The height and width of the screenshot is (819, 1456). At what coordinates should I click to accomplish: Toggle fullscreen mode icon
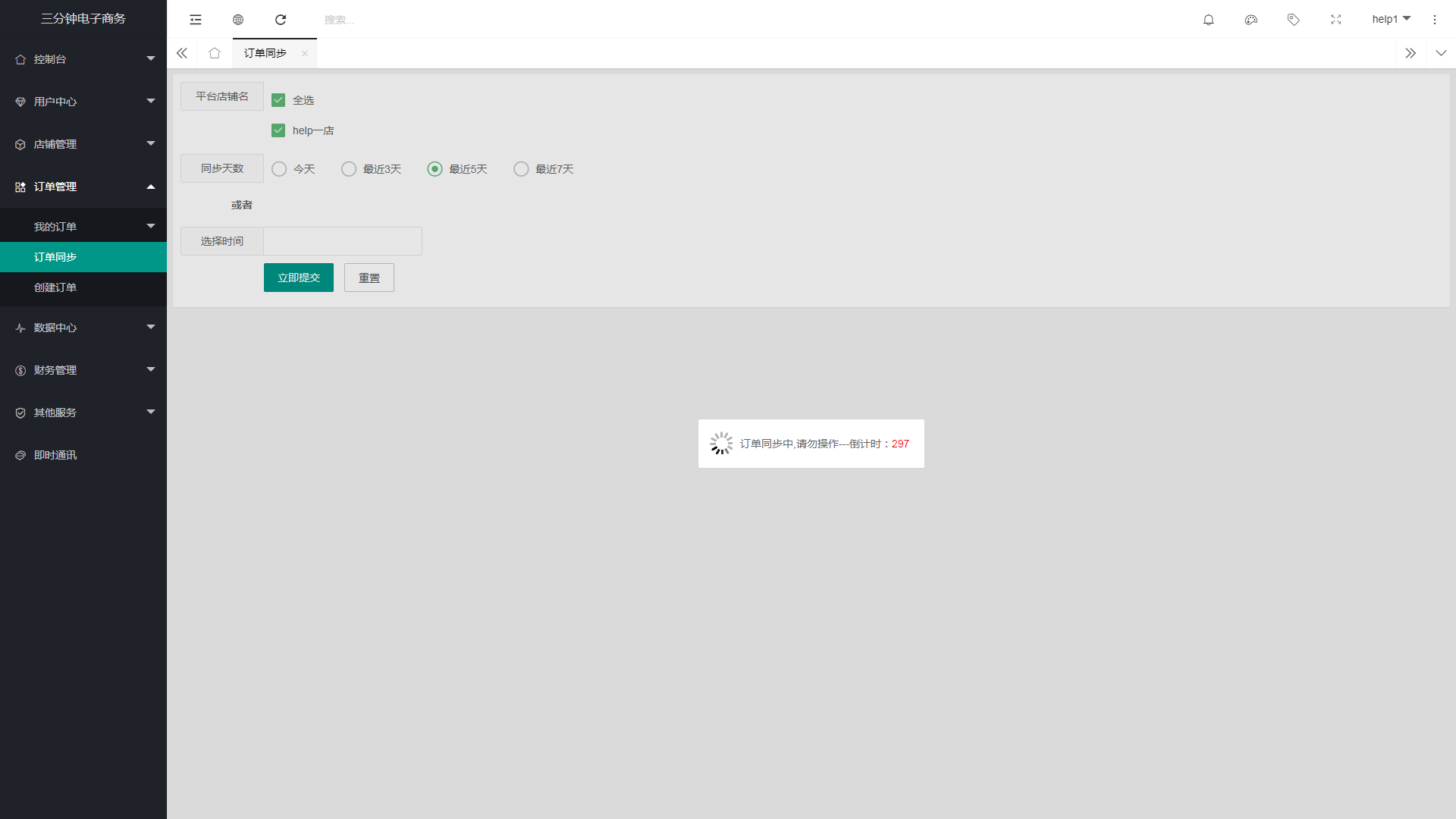[1336, 20]
